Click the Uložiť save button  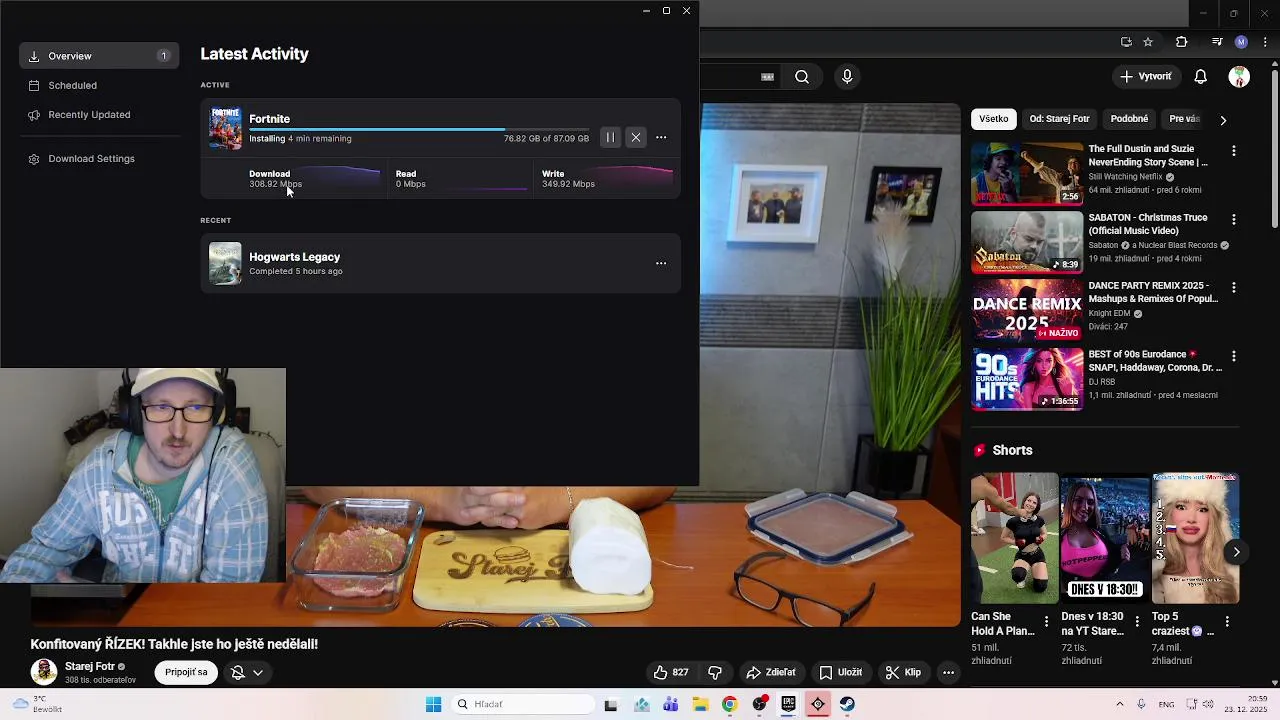[841, 673]
